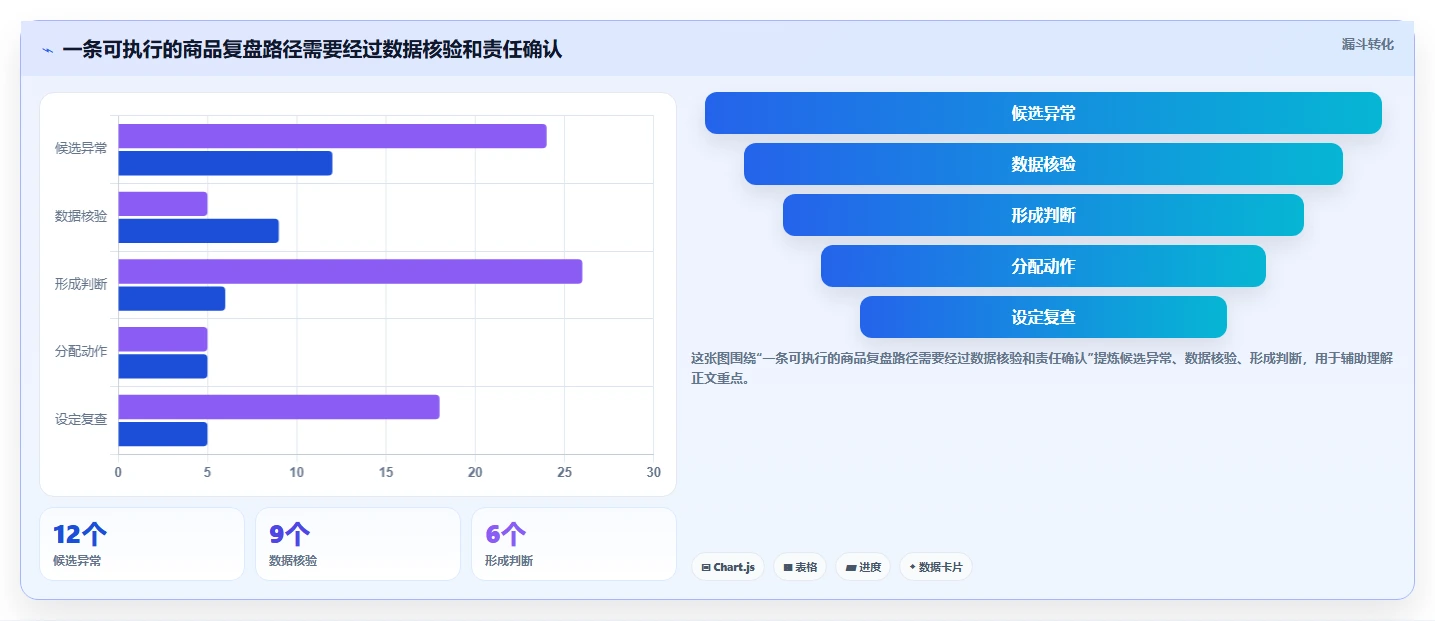1435x621 pixels.
Task: Click the 漏斗转化 label at top right
Action: tap(1367, 44)
